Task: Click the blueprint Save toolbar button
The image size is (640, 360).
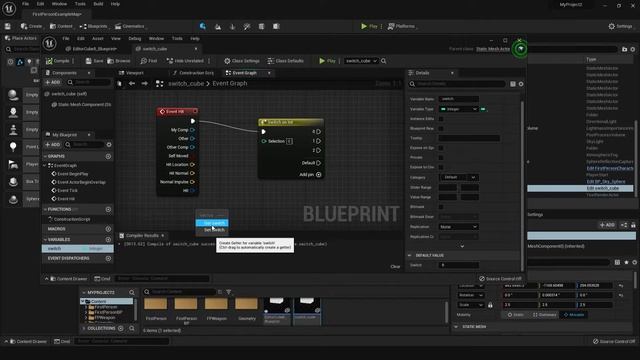Action: pos(94,61)
